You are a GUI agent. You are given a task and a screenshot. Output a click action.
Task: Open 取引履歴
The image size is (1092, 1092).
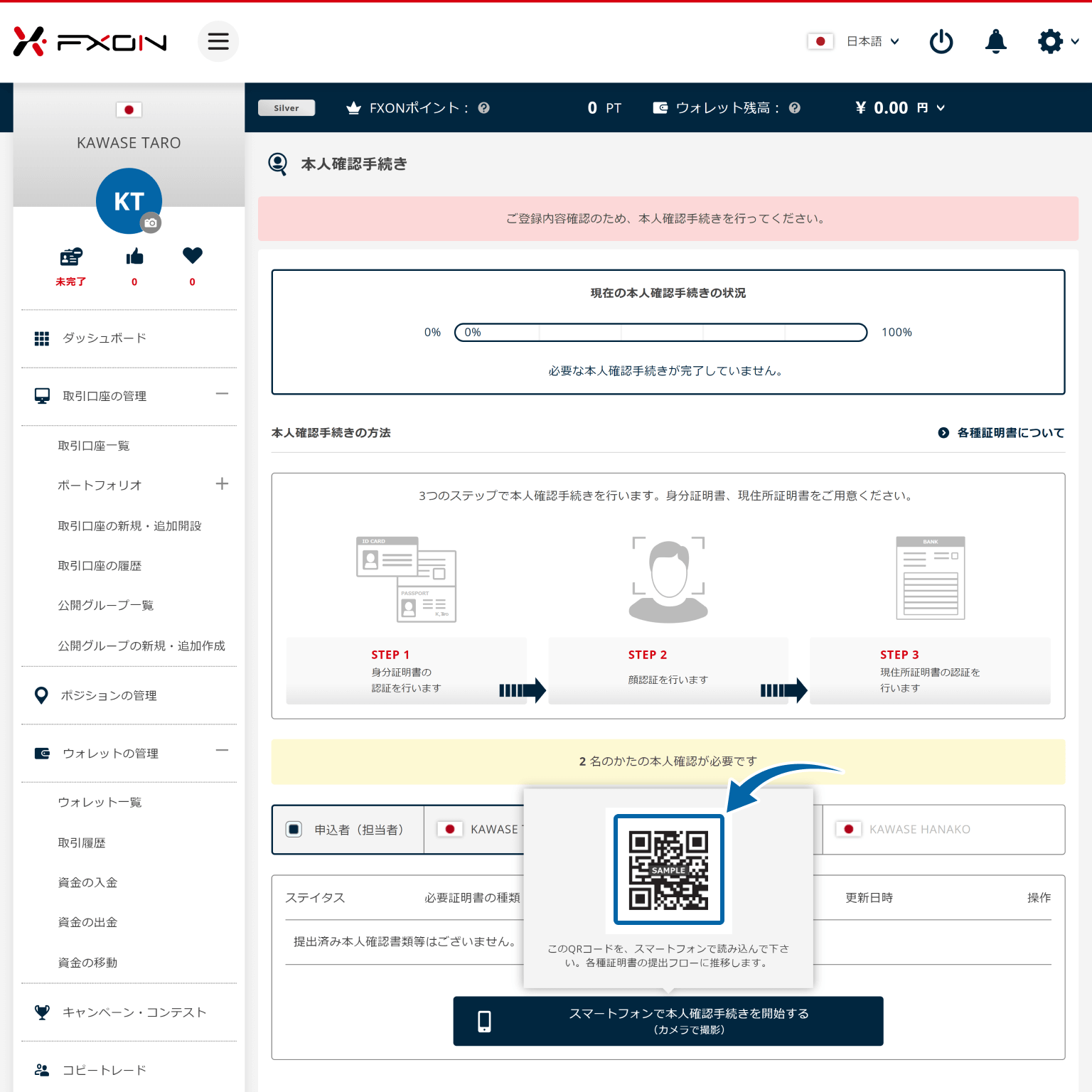(x=82, y=842)
